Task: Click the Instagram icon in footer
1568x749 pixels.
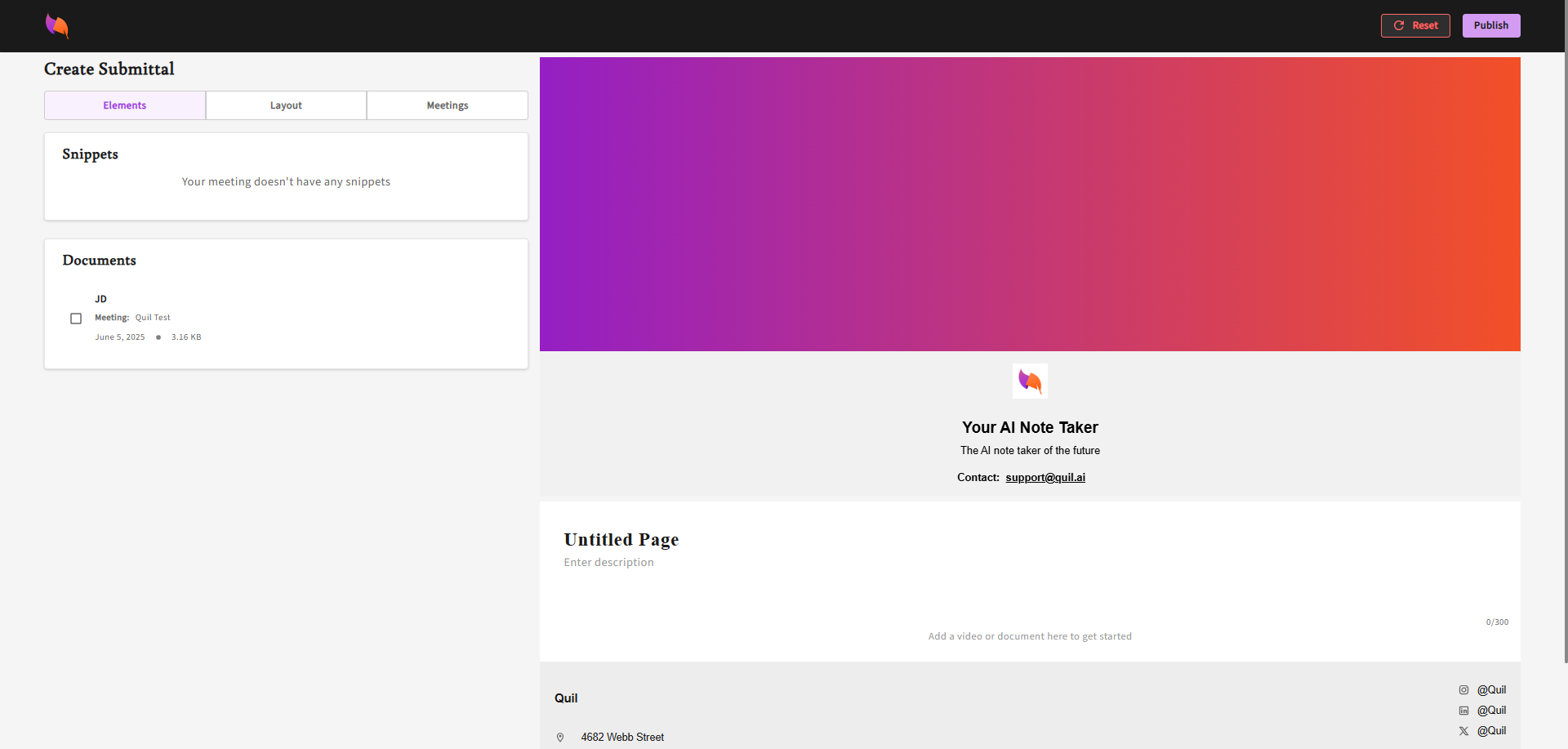Action: tap(1463, 690)
